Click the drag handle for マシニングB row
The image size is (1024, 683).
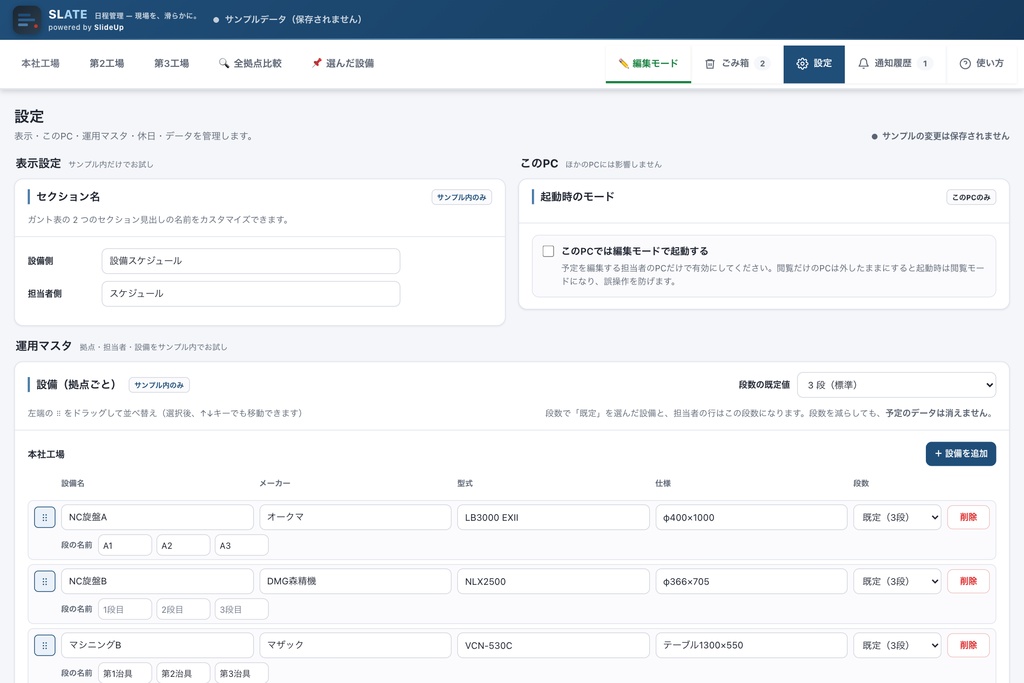tap(44, 645)
